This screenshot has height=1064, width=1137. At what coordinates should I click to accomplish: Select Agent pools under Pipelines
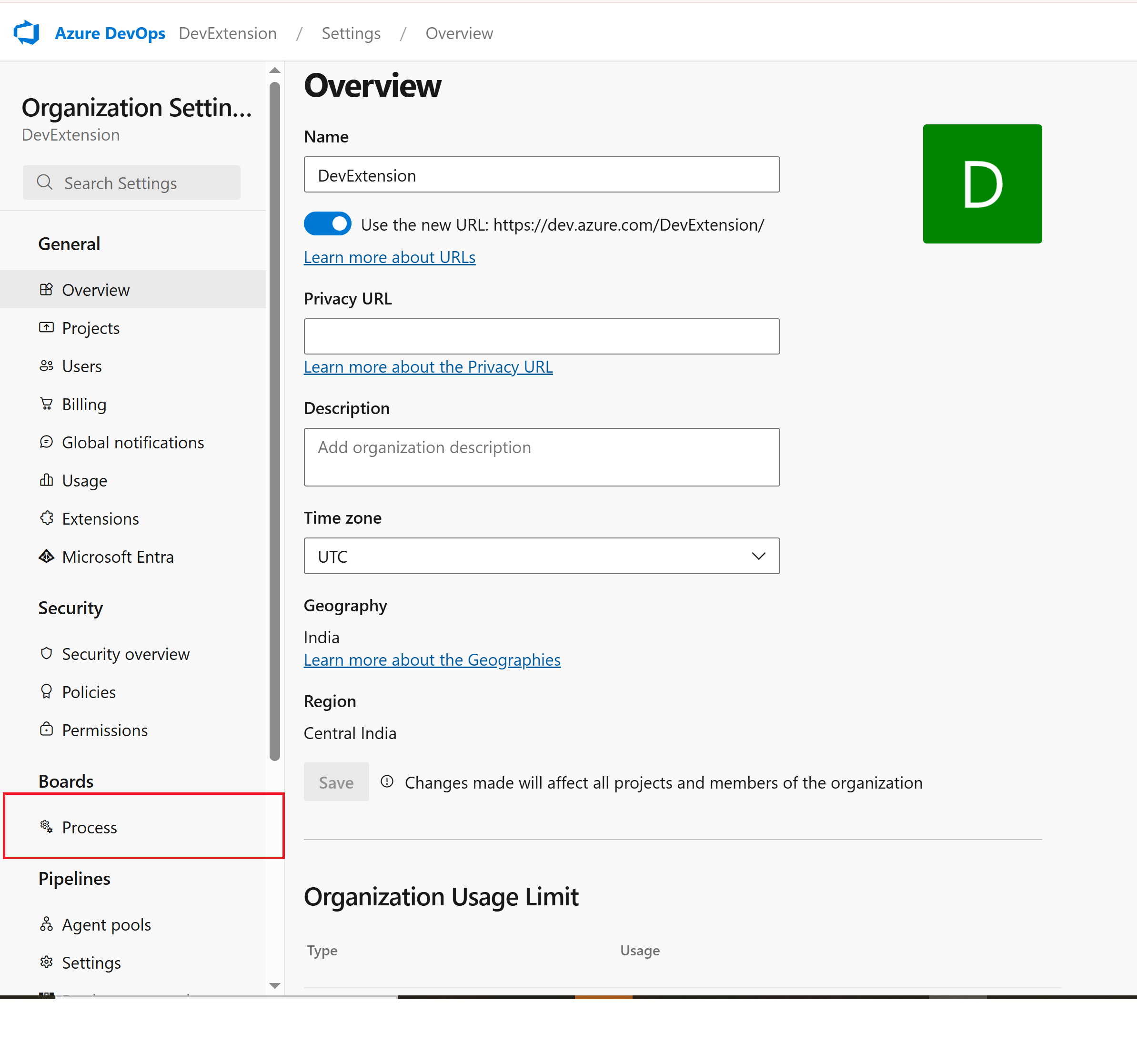[x=106, y=924]
